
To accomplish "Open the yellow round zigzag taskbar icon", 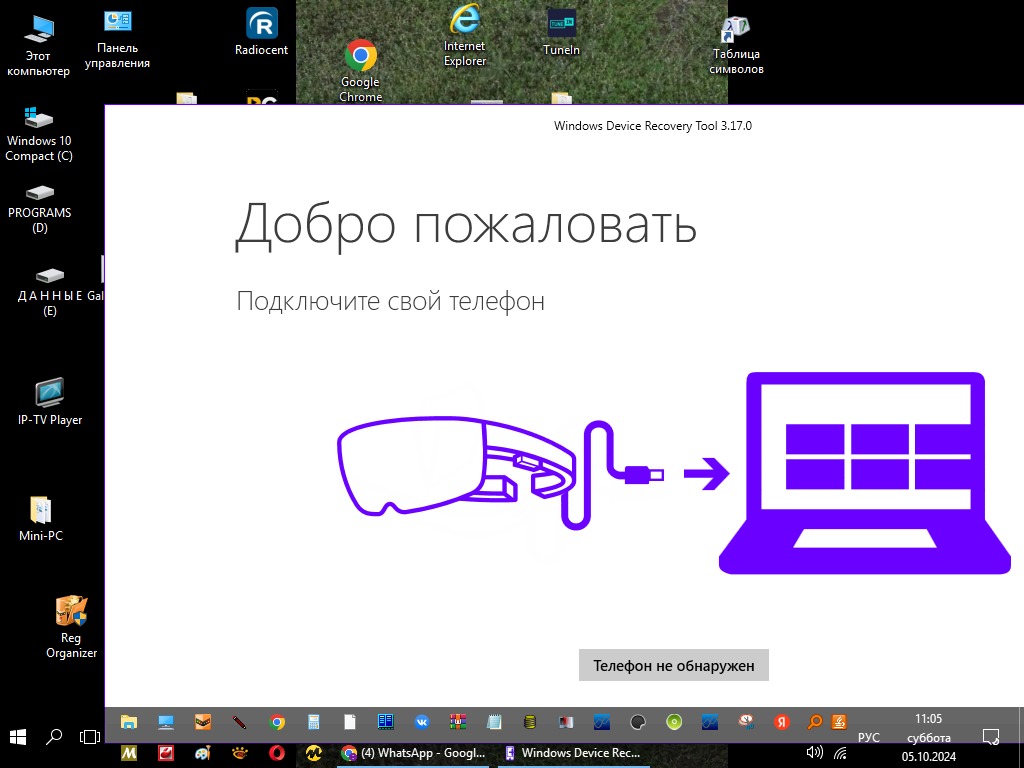I will (314, 753).
